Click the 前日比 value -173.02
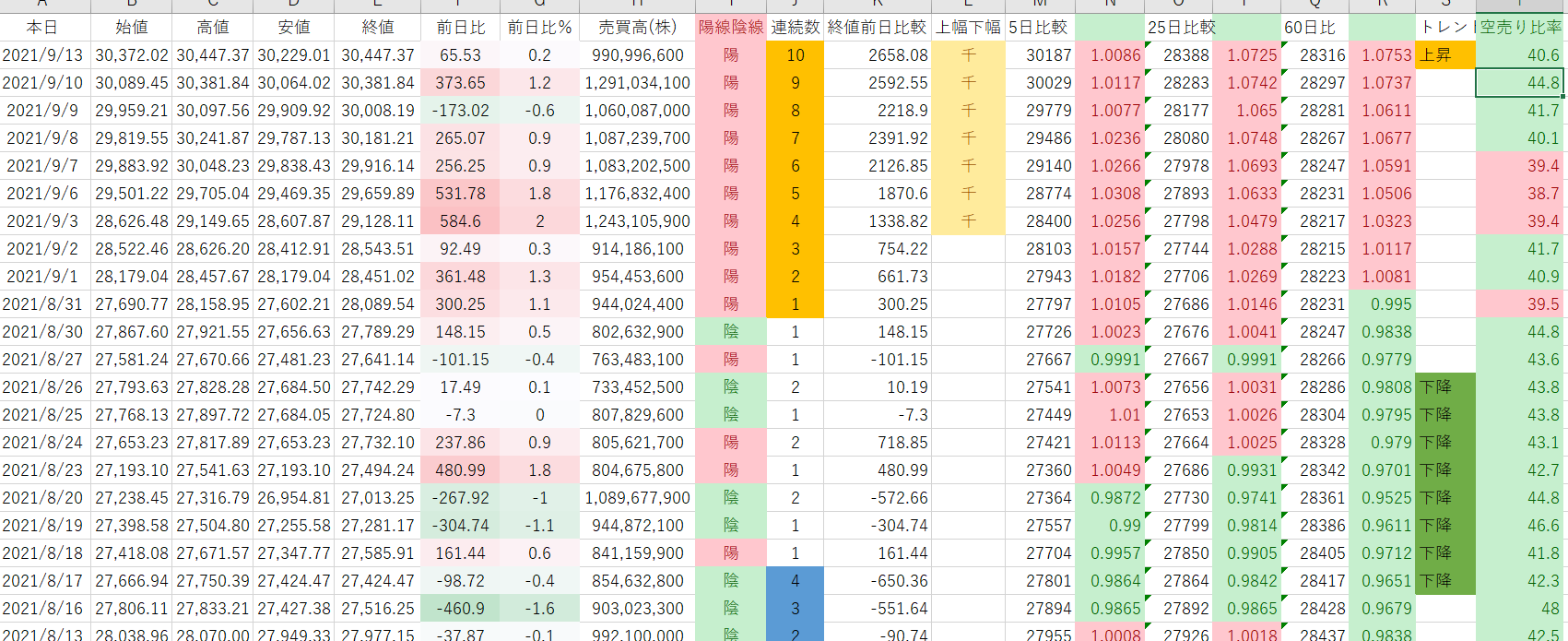 pyautogui.click(x=460, y=111)
